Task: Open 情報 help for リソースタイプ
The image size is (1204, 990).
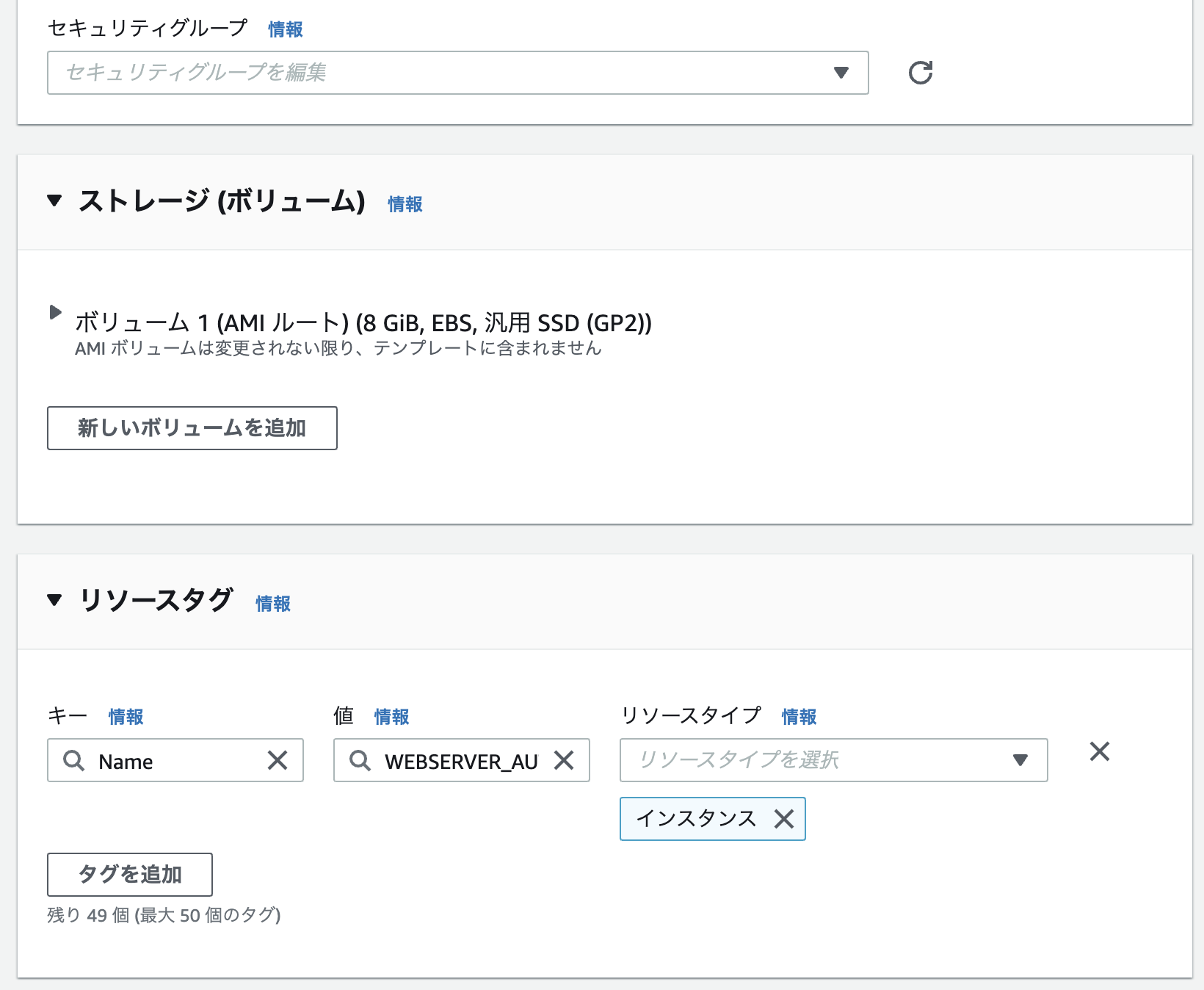Action: click(798, 716)
